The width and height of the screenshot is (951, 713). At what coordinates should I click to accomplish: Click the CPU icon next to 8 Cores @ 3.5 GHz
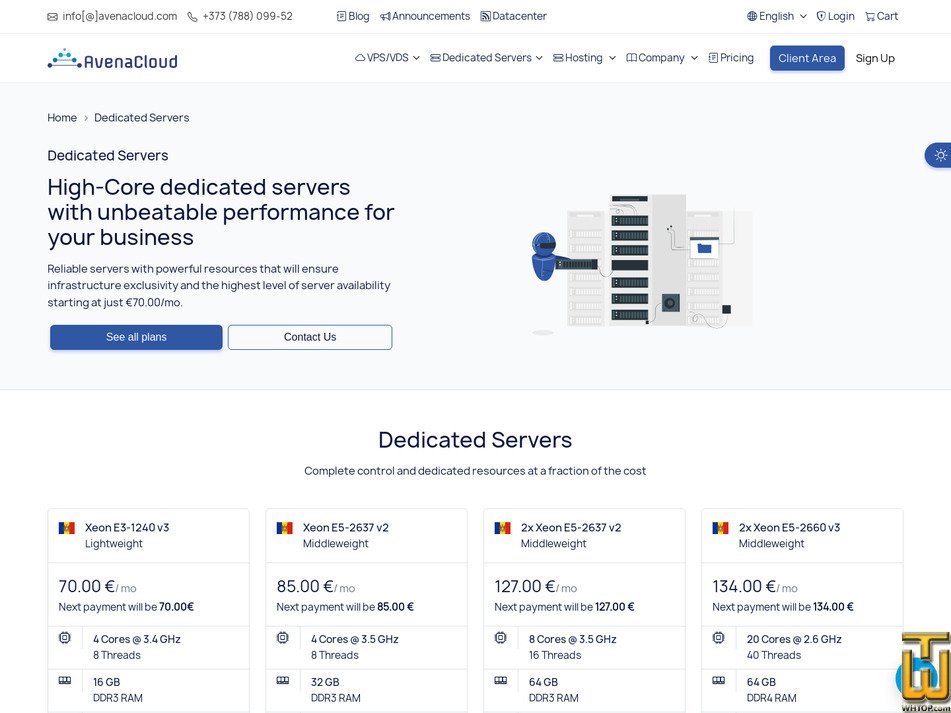click(500, 638)
